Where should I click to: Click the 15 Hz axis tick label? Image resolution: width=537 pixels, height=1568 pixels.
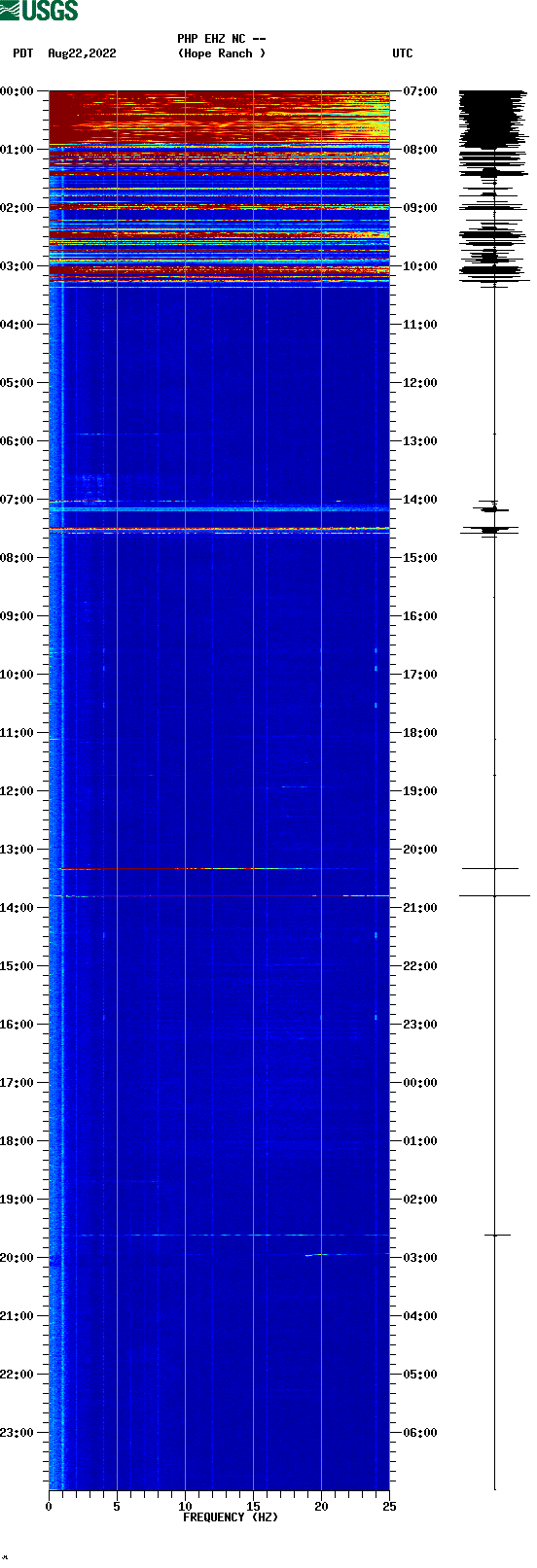(253, 1507)
